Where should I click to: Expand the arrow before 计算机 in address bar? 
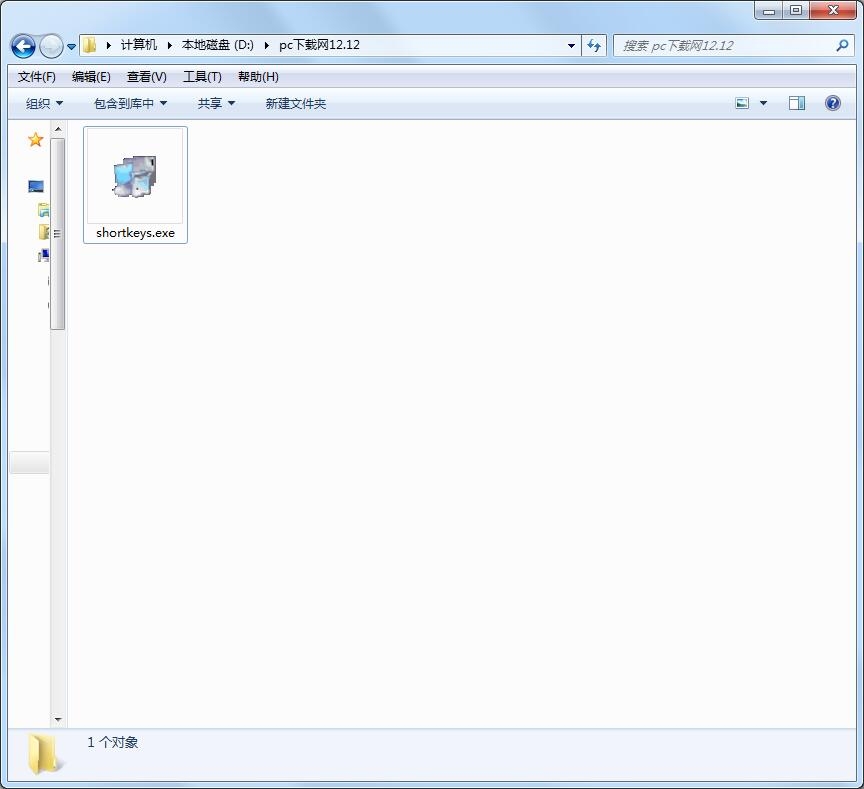point(109,45)
